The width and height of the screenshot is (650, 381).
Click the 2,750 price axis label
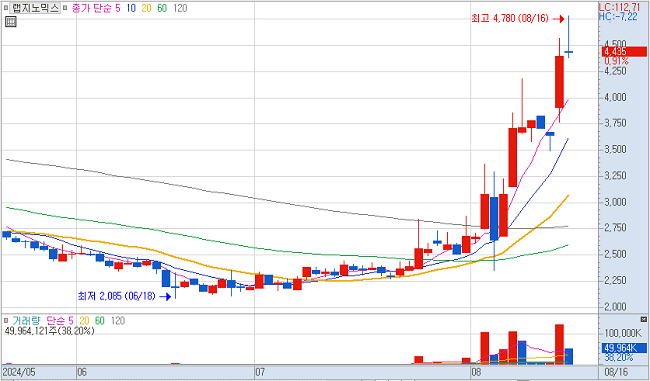pyautogui.click(x=615, y=228)
